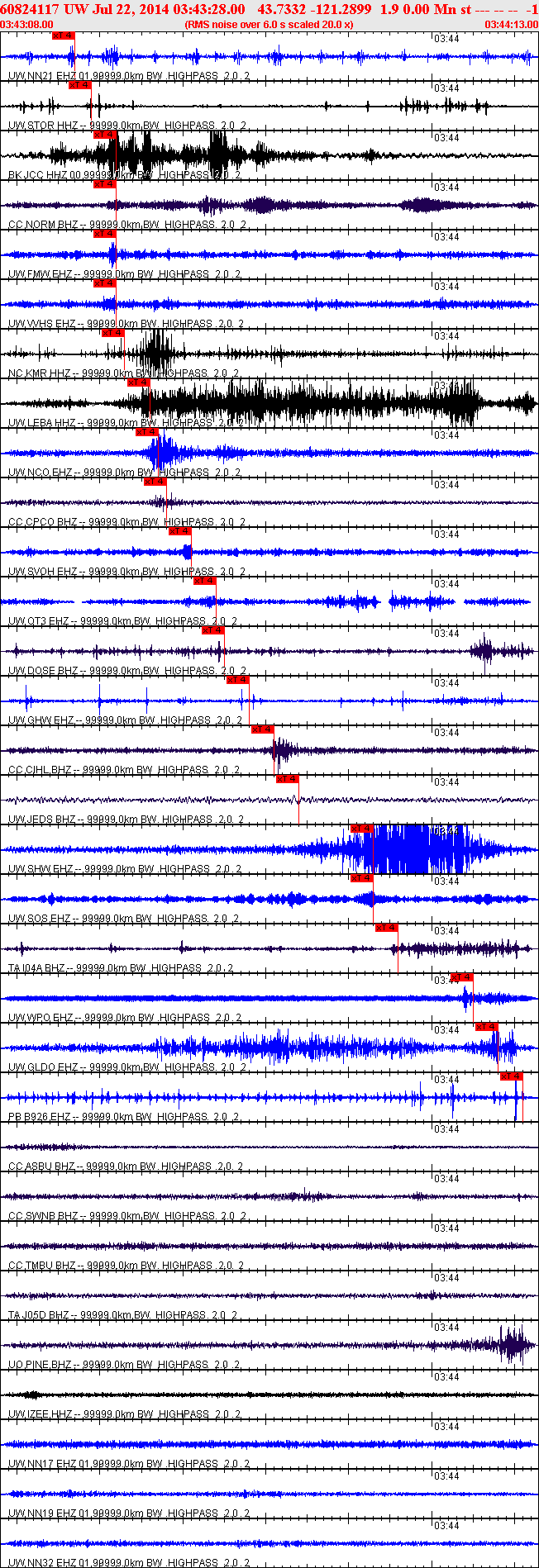539x1568 pixels.
Task: Click the red pick flag on UW.GLDO trace
Action: tap(487, 1027)
